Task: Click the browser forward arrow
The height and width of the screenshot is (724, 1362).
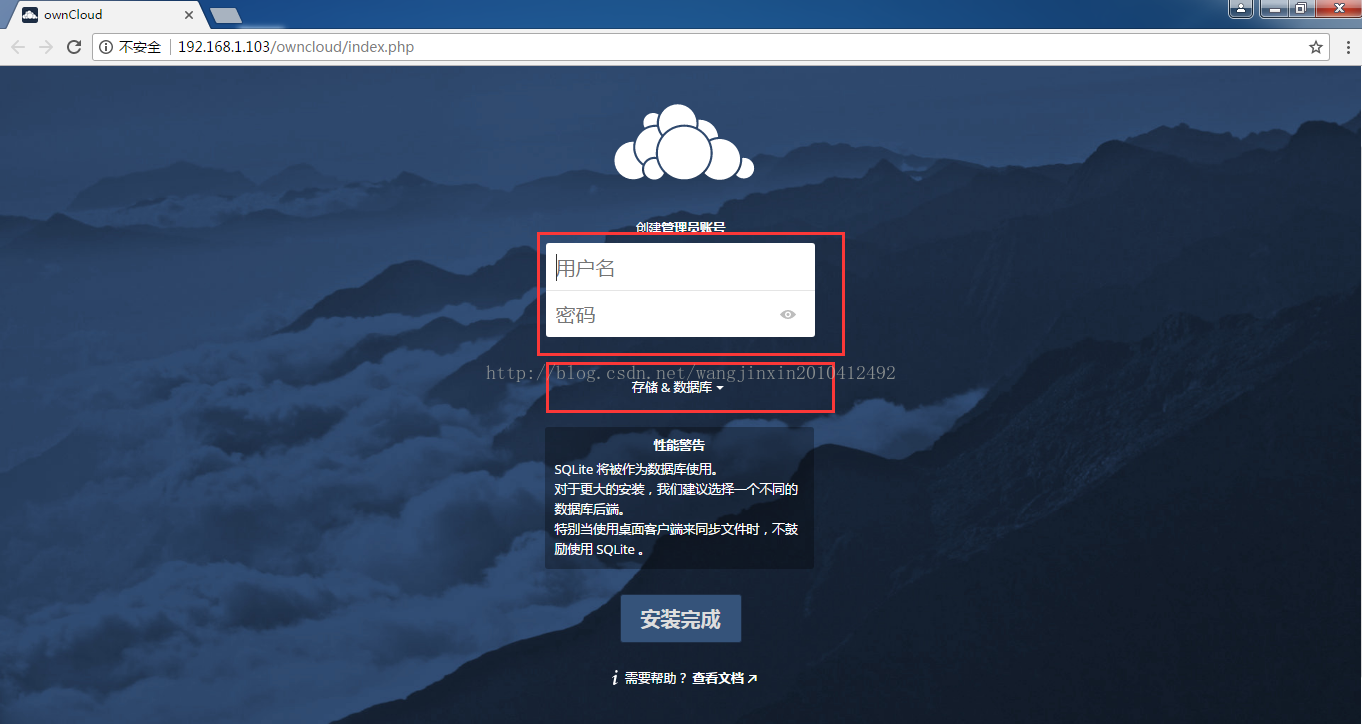Action: 46,47
